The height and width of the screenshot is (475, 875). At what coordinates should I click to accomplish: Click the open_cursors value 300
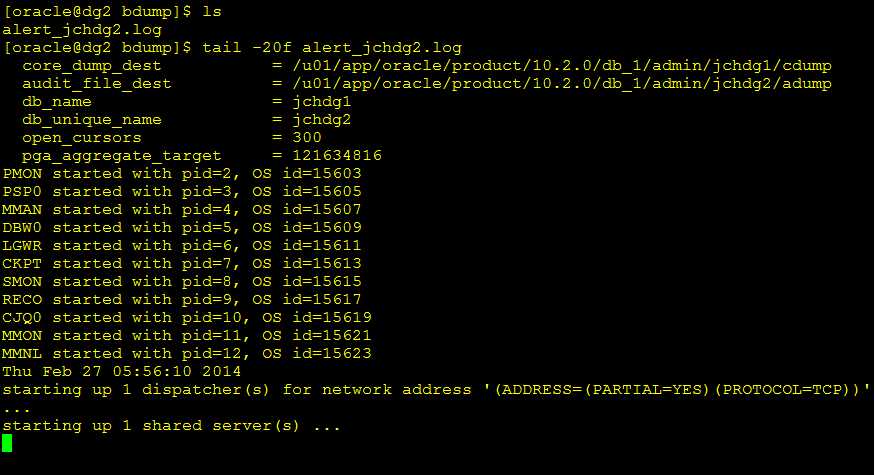tap(307, 137)
